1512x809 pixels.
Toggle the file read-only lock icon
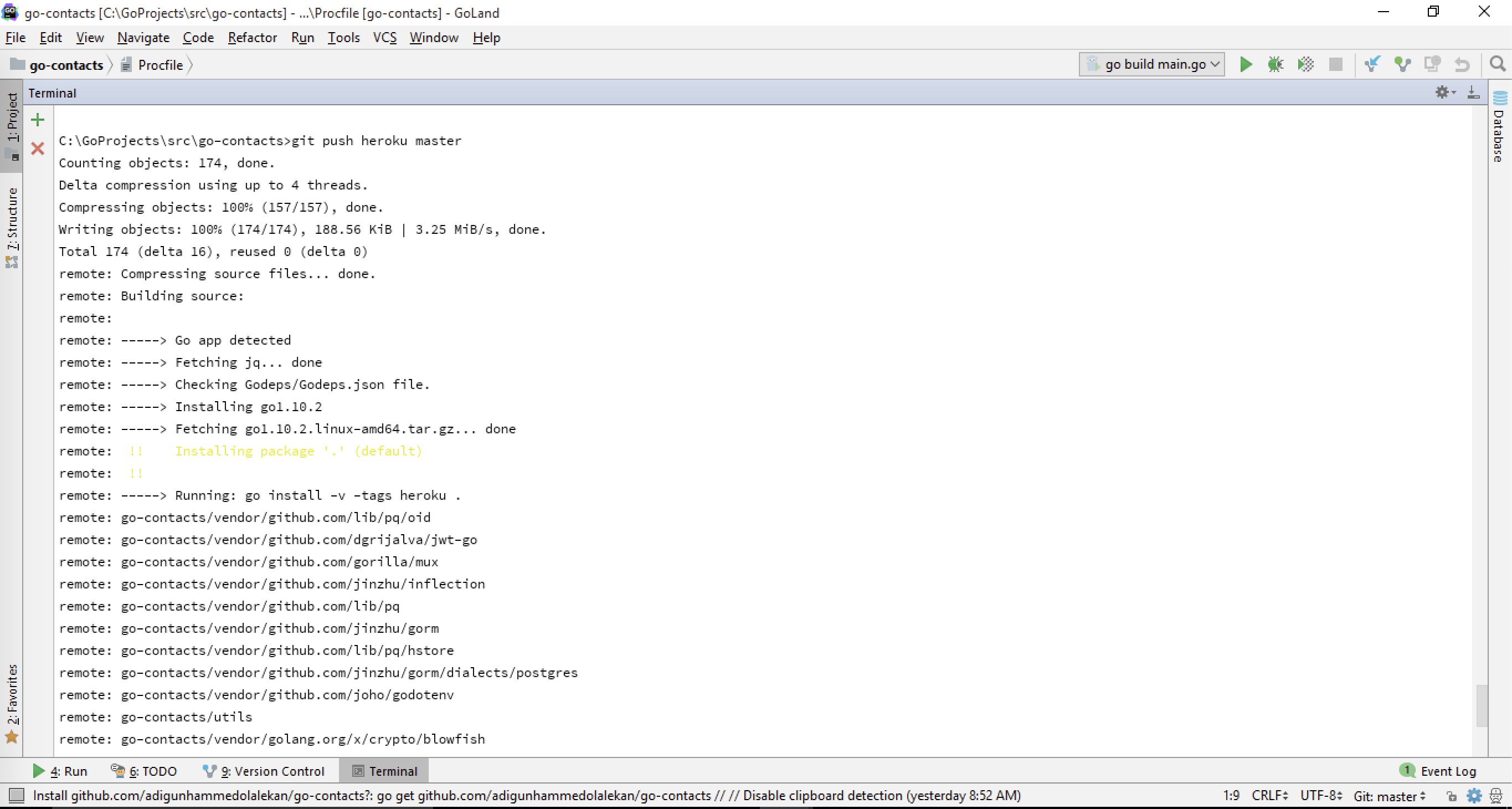(x=1451, y=796)
